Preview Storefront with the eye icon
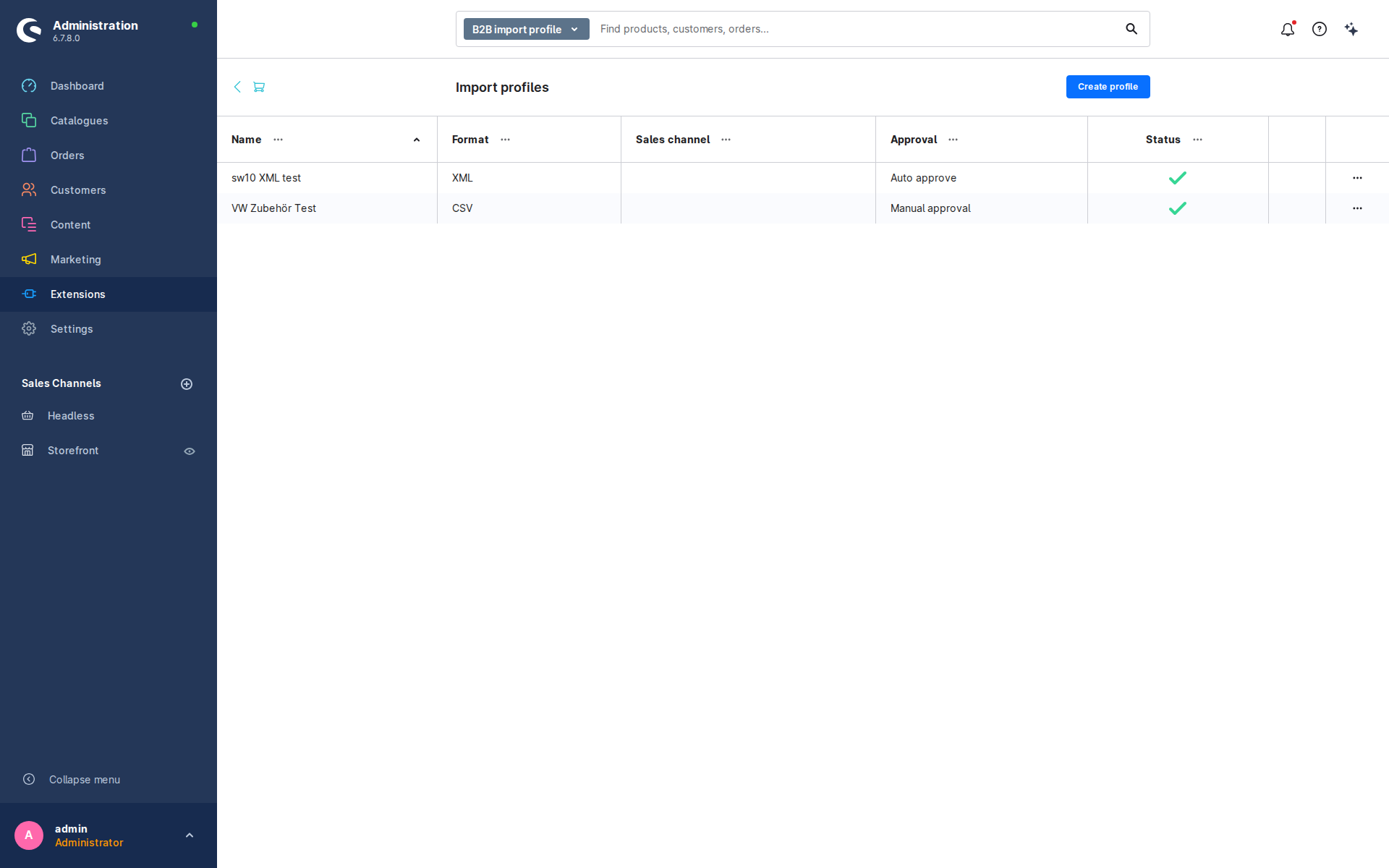Viewport: 1389px width, 868px height. coord(190,451)
